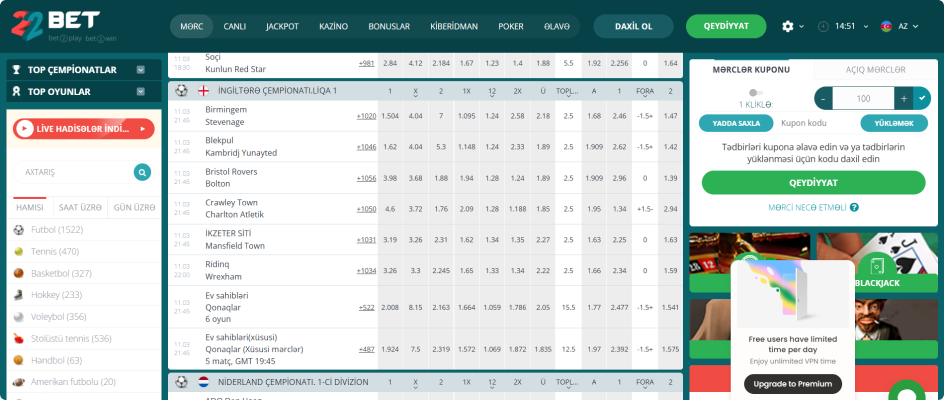Viewport: 944px width, 400px height.
Task: Toggle the 1 kliklə one-click switch
Action: pos(756,93)
